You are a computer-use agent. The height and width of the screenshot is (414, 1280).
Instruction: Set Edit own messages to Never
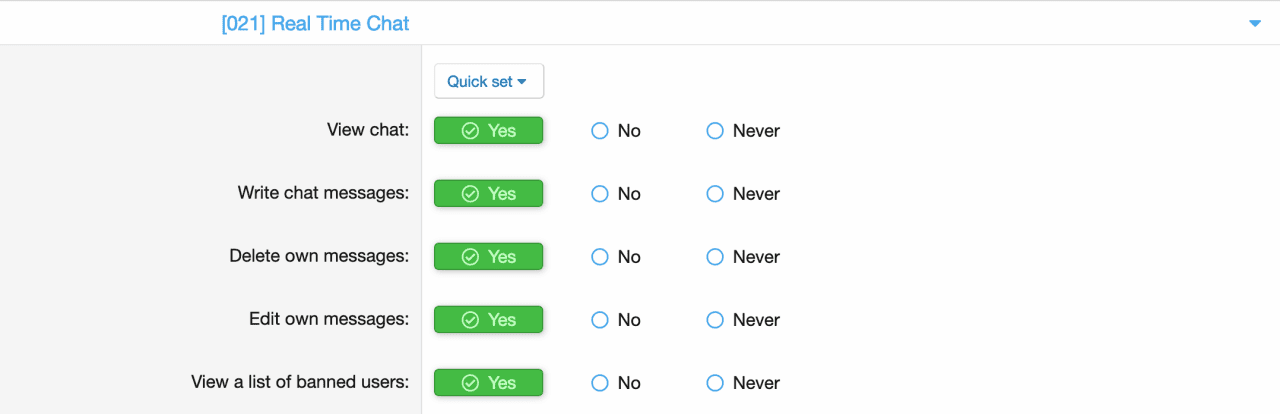tap(715, 320)
